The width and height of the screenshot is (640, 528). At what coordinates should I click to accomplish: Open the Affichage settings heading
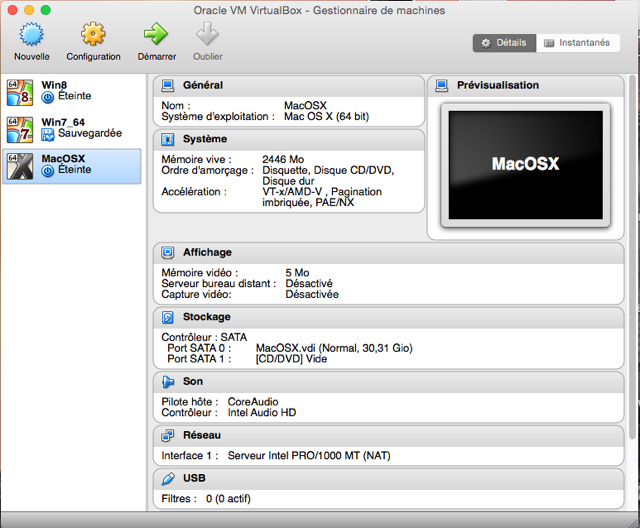tap(207, 253)
